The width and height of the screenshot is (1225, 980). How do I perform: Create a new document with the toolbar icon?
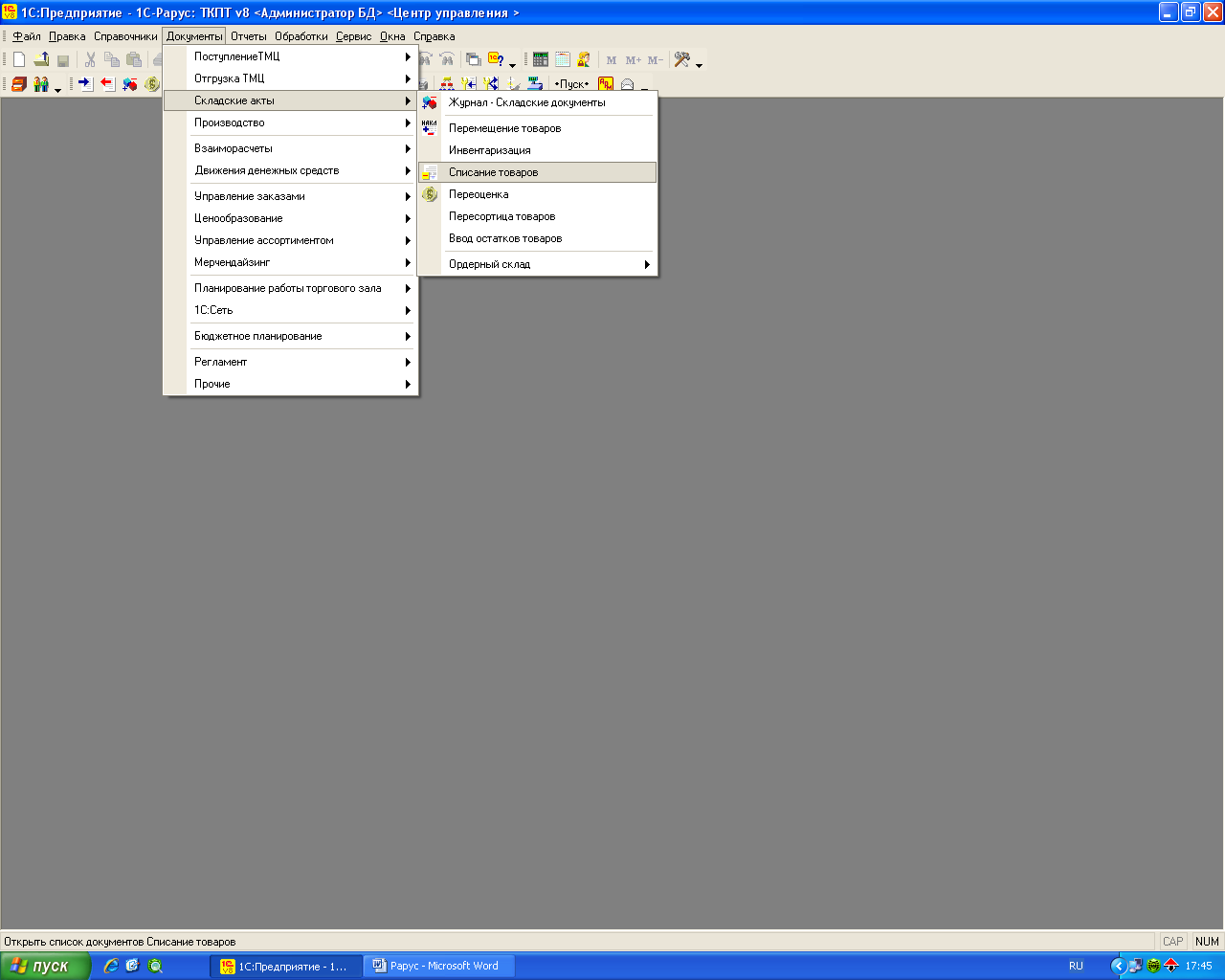click(x=19, y=59)
